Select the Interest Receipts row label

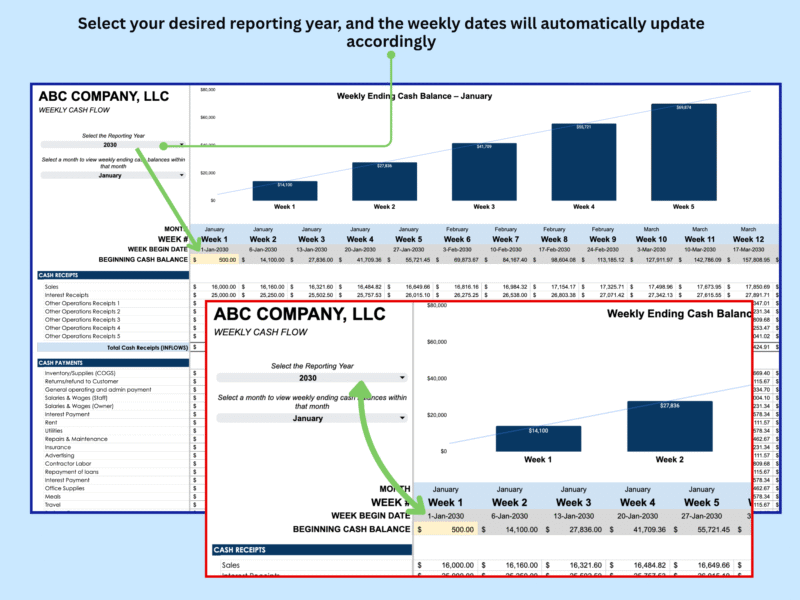(x=66, y=295)
